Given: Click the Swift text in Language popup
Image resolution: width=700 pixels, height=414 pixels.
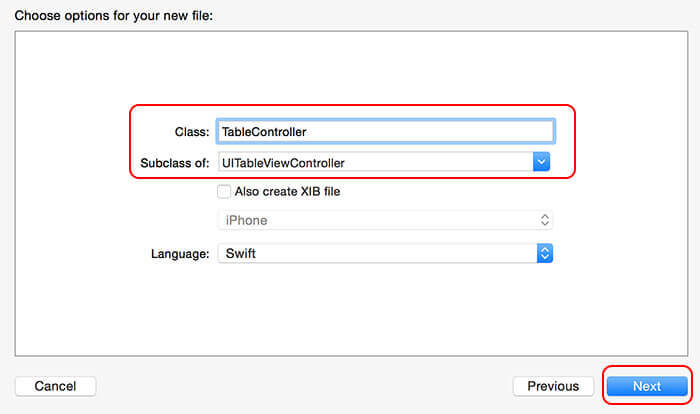Looking at the screenshot, I should pyautogui.click(x=241, y=253).
